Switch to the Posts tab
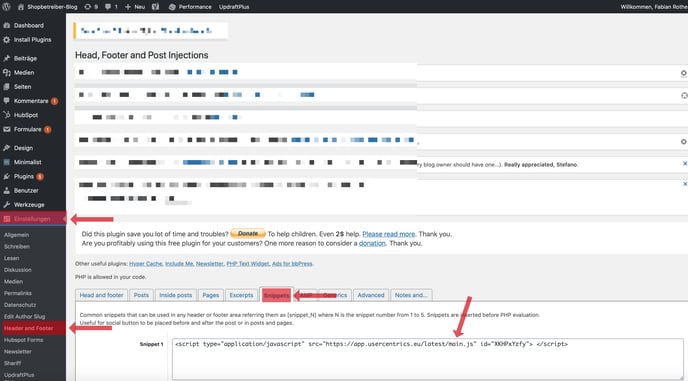The width and height of the screenshot is (688, 381). [x=141, y=295]
